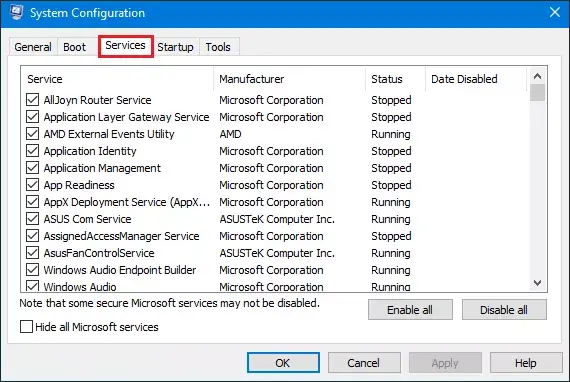
Task: Uncheck AllJoyn Router Service
Action: [x=32, y=100]
